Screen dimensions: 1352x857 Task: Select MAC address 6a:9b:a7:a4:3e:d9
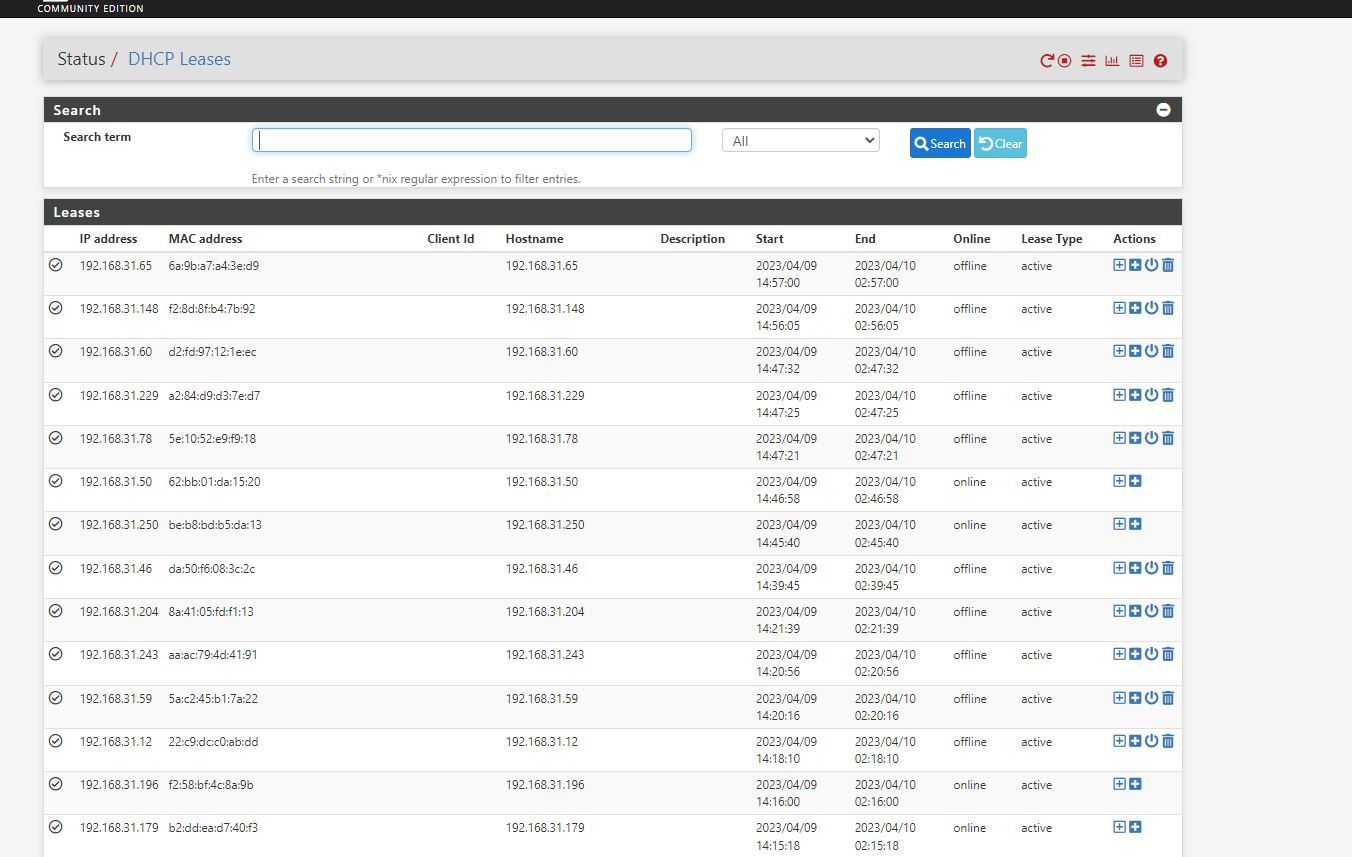click(x=213, y=266)
